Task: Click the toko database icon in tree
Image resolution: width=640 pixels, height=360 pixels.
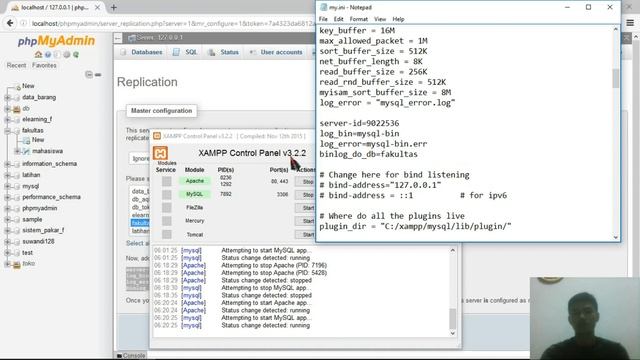Action: pos(17,264)
